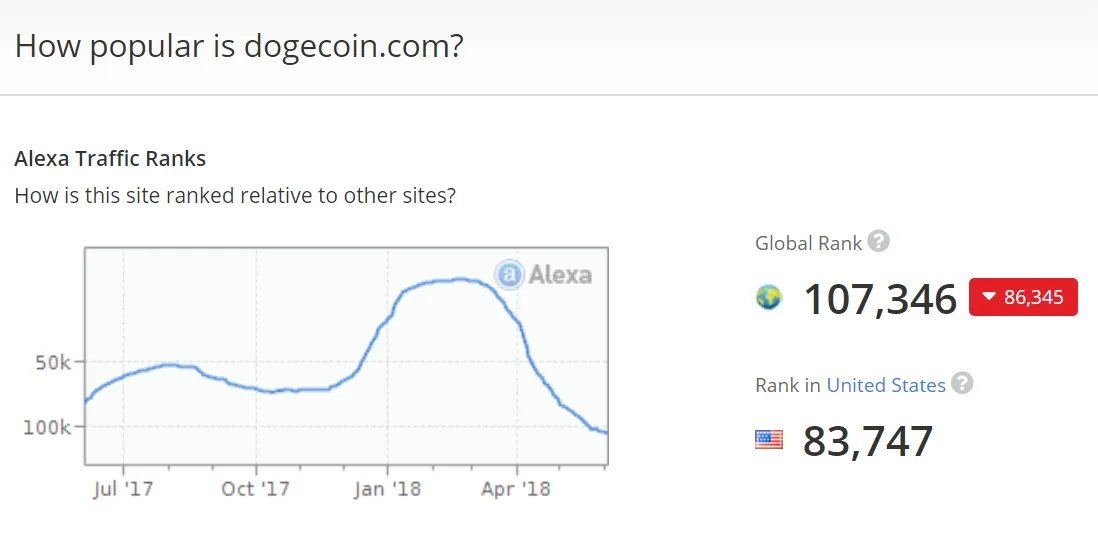Click the Alexa Traffic Ranks heading
The height and width of the screenshot is (534, 1098).
coord(110,159)
